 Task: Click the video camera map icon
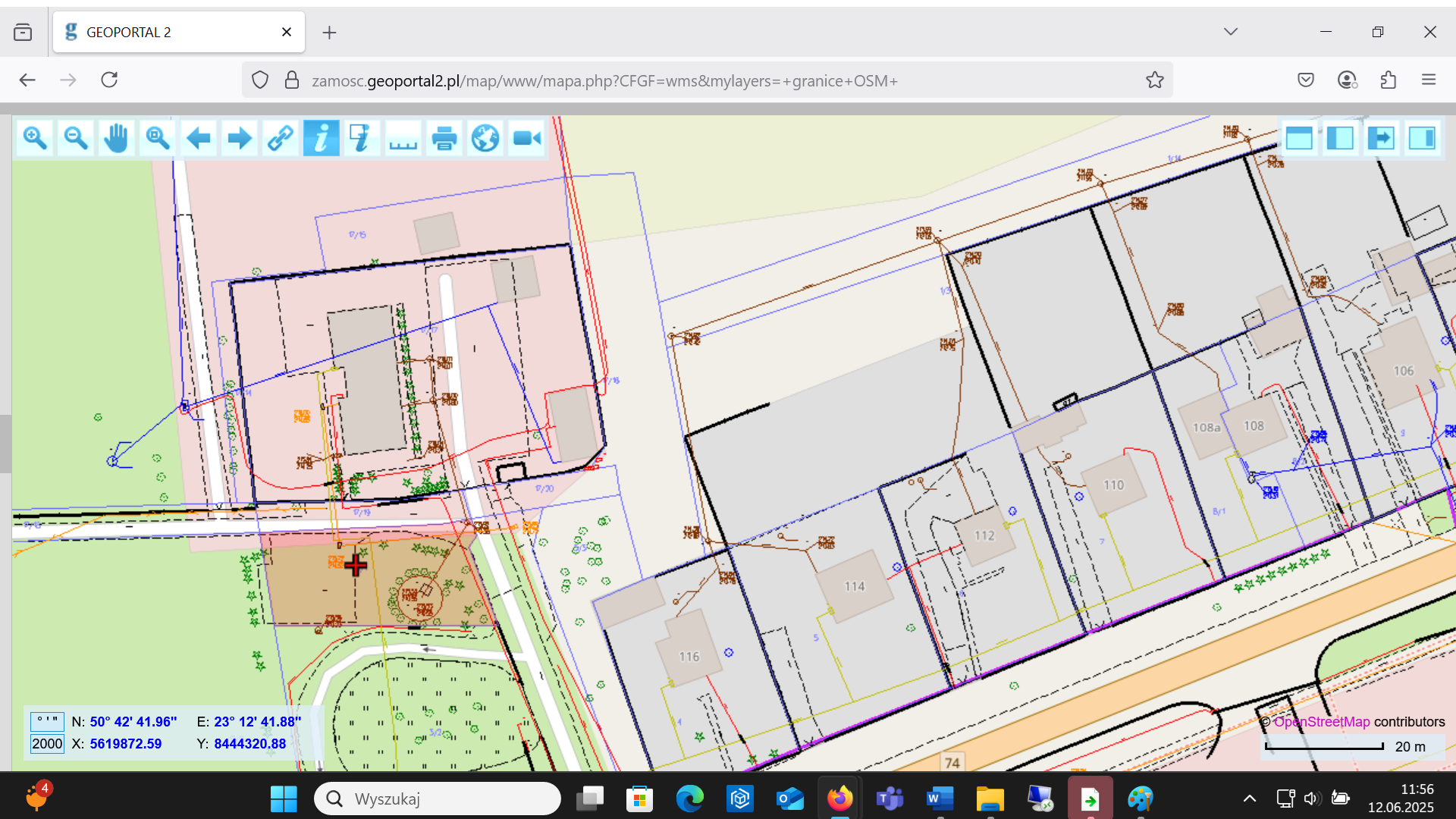[x=526, y=138]
